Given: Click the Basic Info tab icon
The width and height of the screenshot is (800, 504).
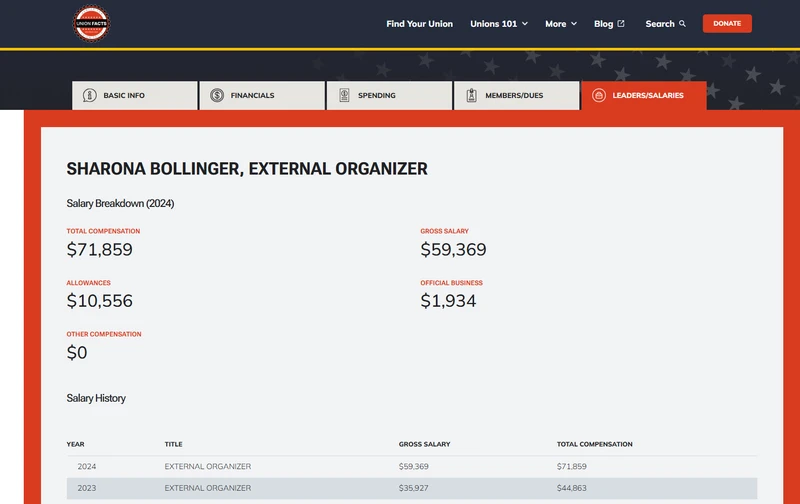Looking at the screenshot, I should coord(90,96).
